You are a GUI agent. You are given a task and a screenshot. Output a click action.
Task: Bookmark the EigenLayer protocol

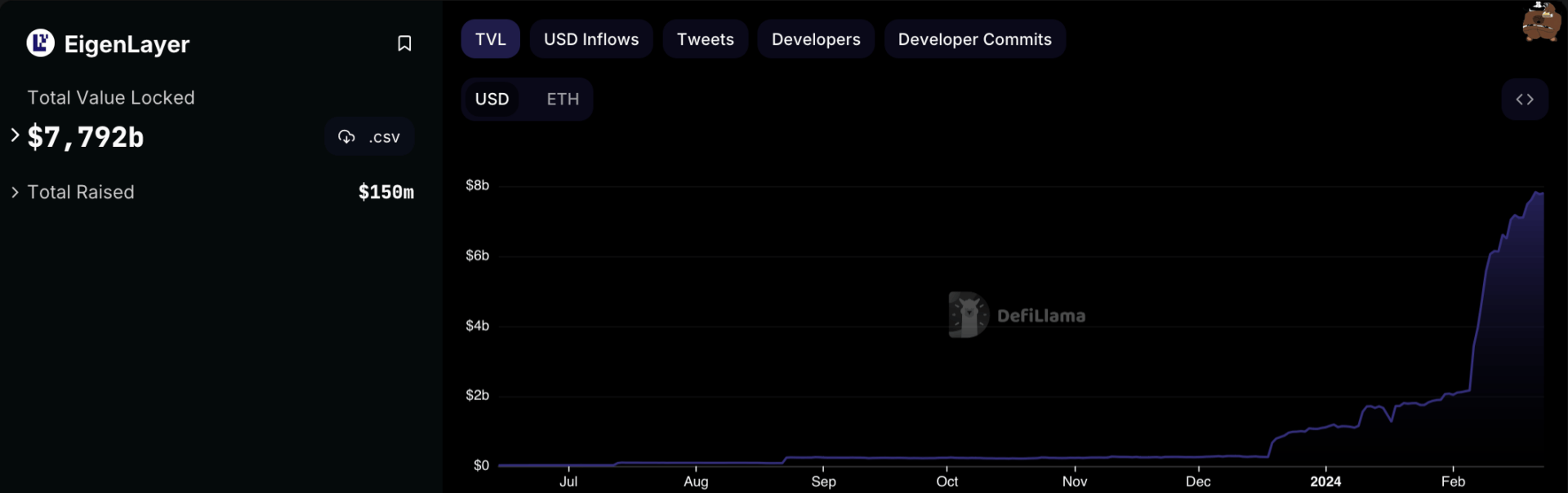point(403,43)
